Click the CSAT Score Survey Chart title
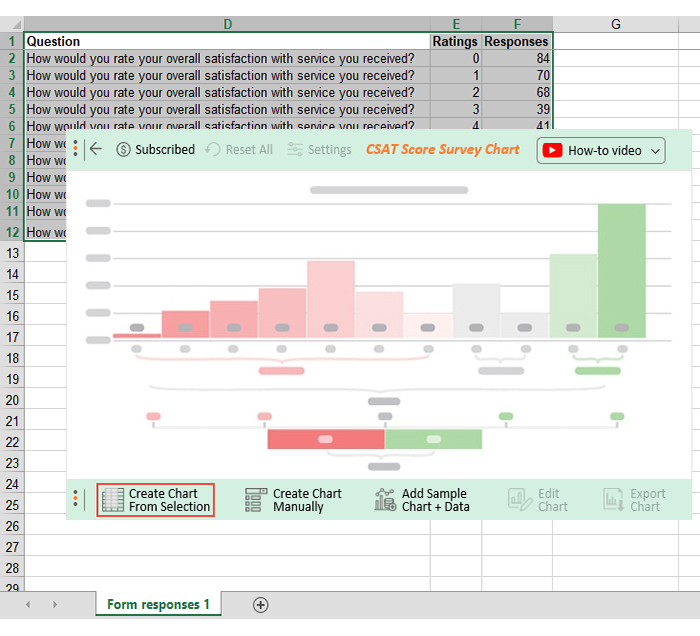Screen dimensions: 700x636 [x=442, y=150]
